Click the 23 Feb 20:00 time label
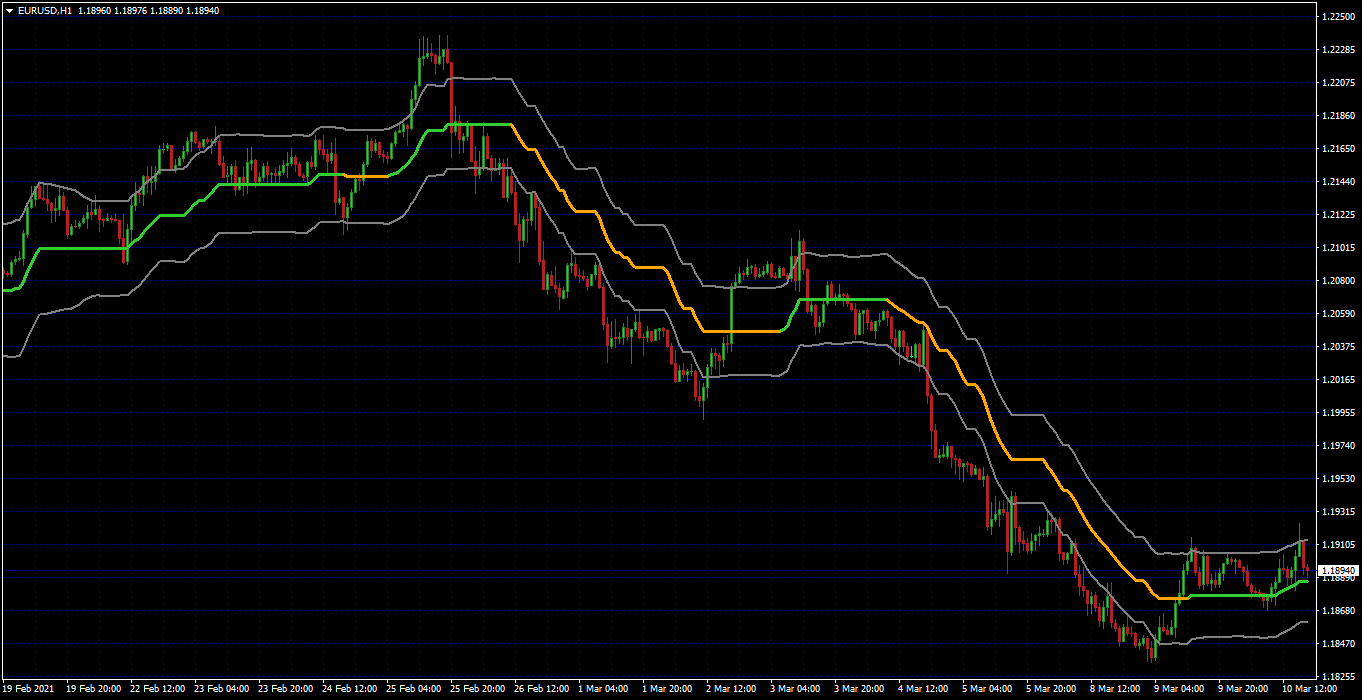Image resolution: width=1362 pixels, height=700 pixels. tap(285, 689)
